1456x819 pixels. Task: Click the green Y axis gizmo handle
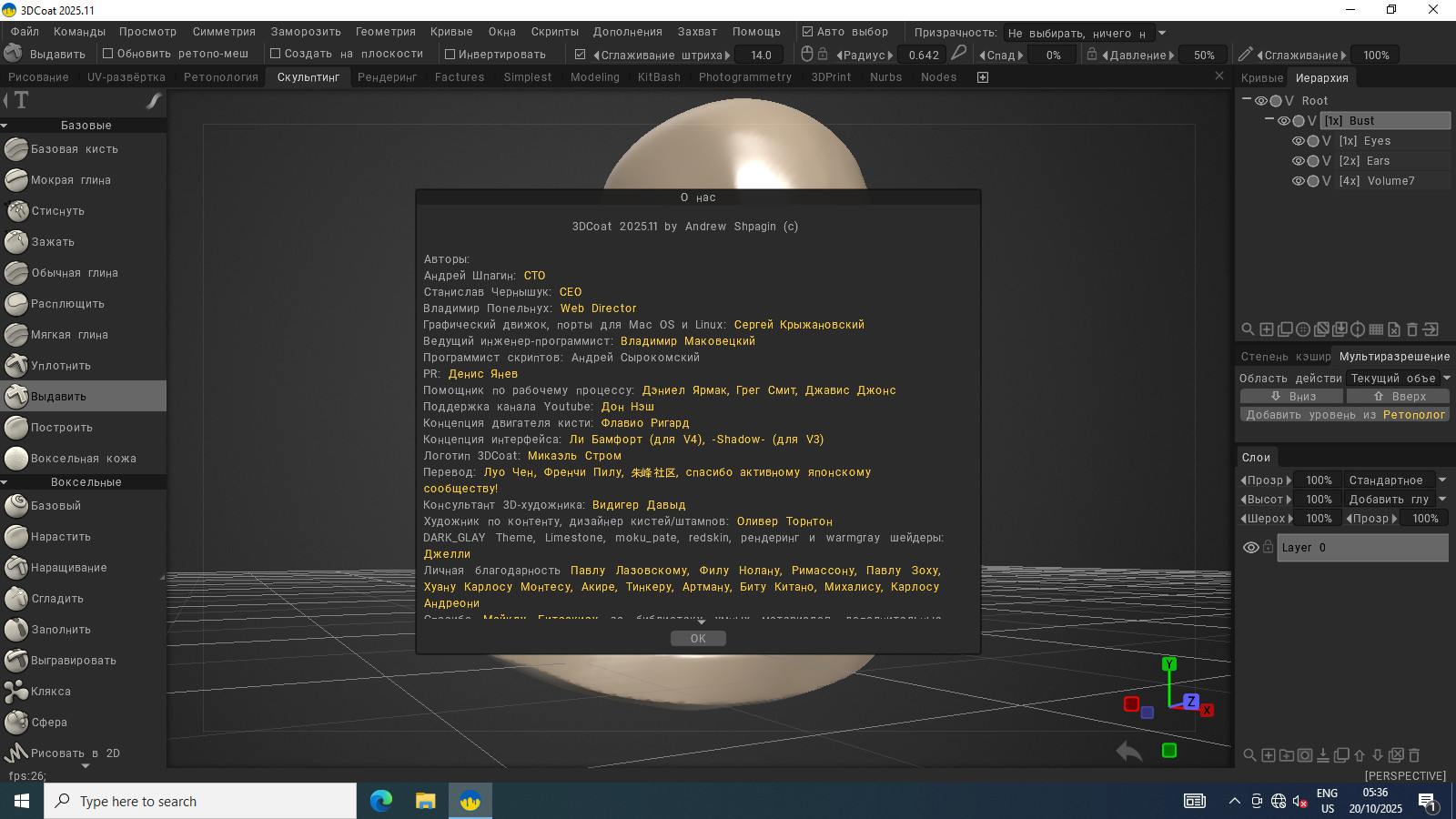pyautogui.click(x=1169, y=664)
